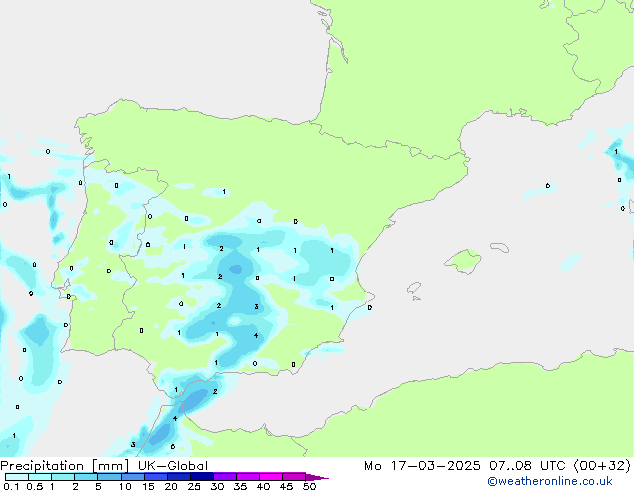Click the 'Mo 17-03-2025' date text
Screen dimensions: 634x490
(423, 466)
